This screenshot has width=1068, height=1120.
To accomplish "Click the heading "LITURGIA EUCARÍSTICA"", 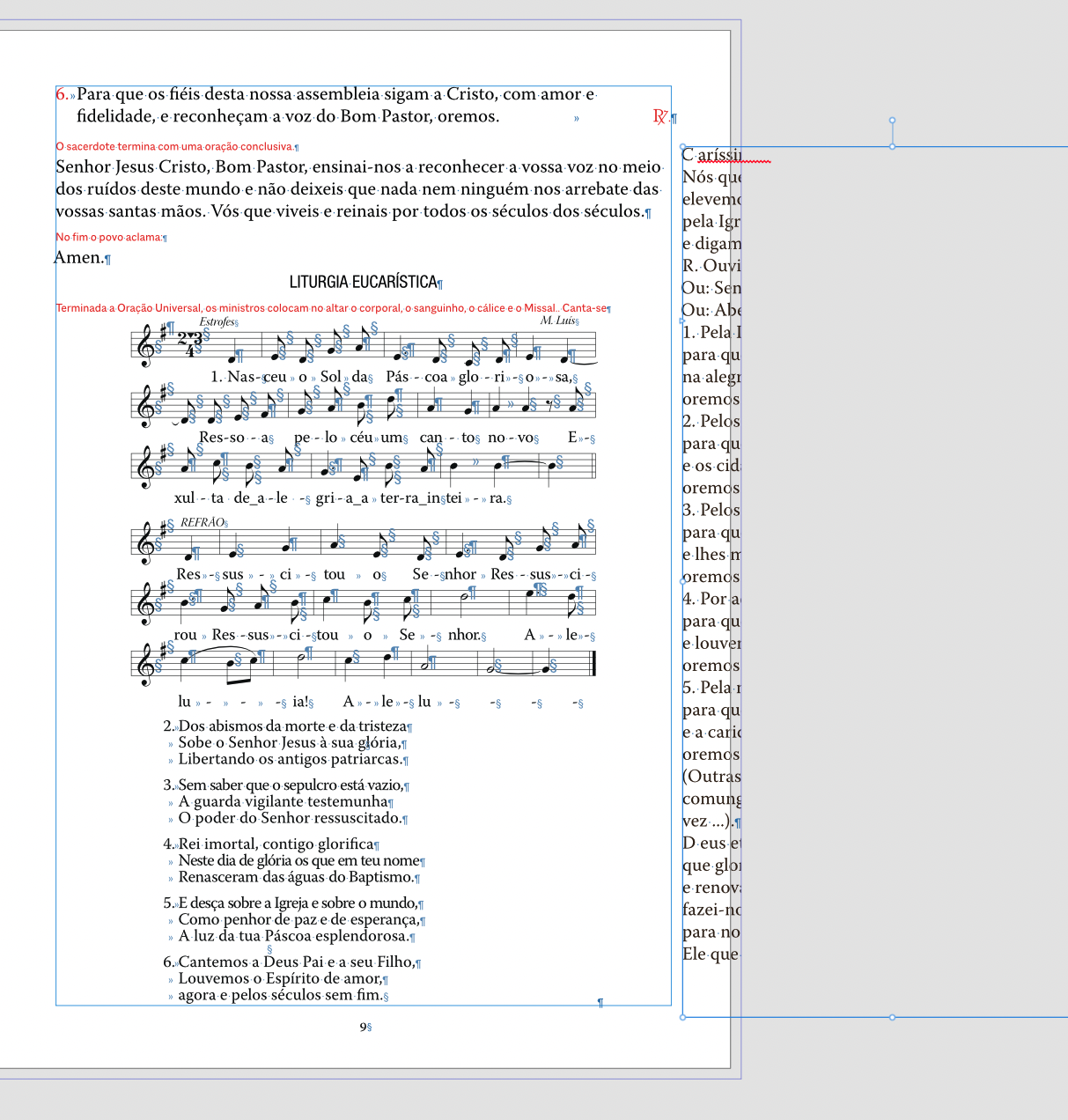I will coord(364,282).
